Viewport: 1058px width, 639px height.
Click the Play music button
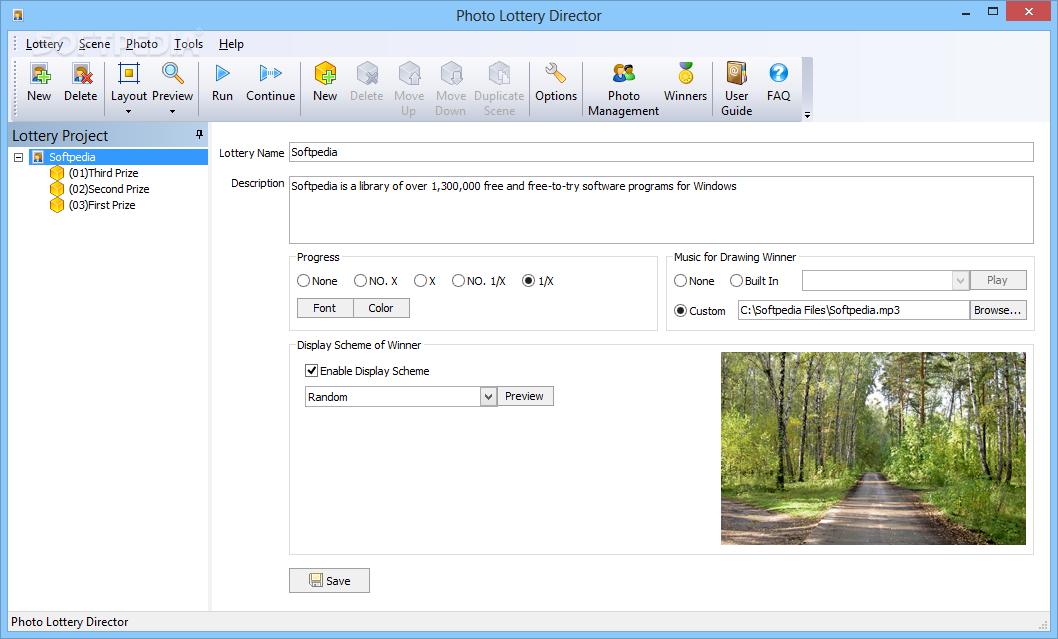(x=997, y=280)
